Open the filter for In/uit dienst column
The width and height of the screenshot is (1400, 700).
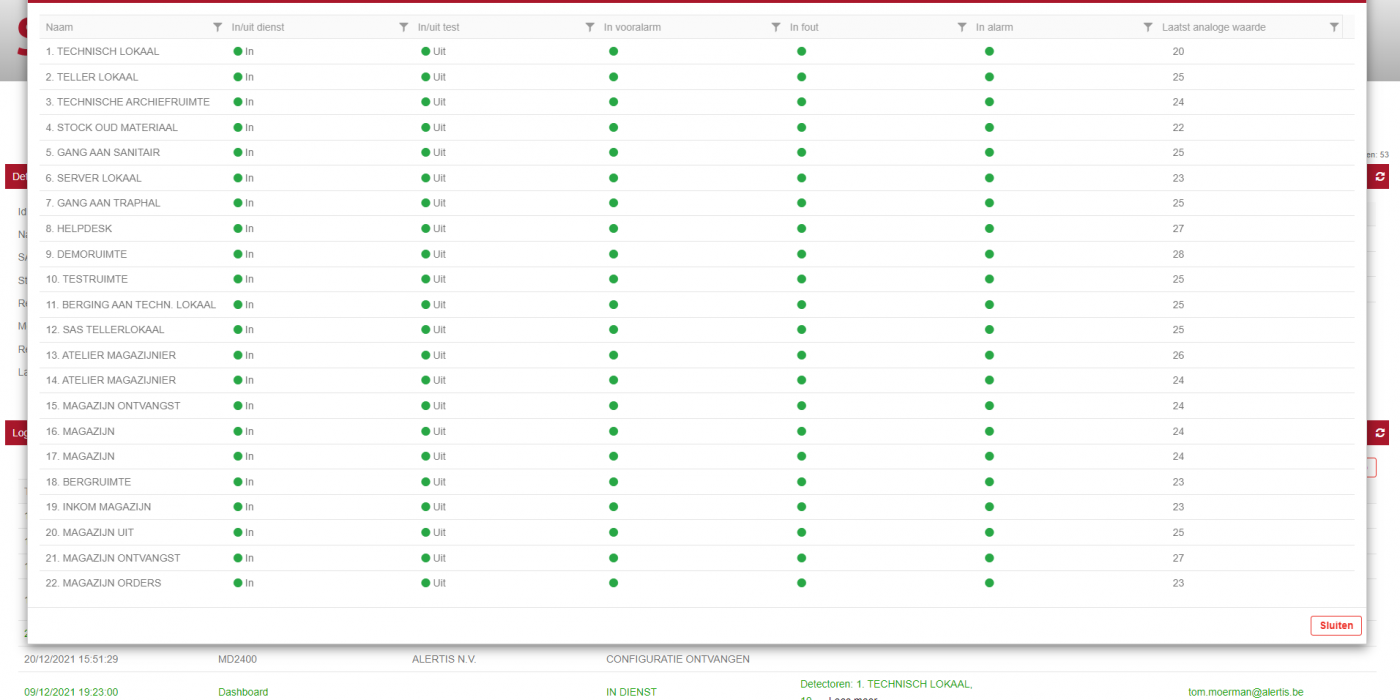(404, 27)
